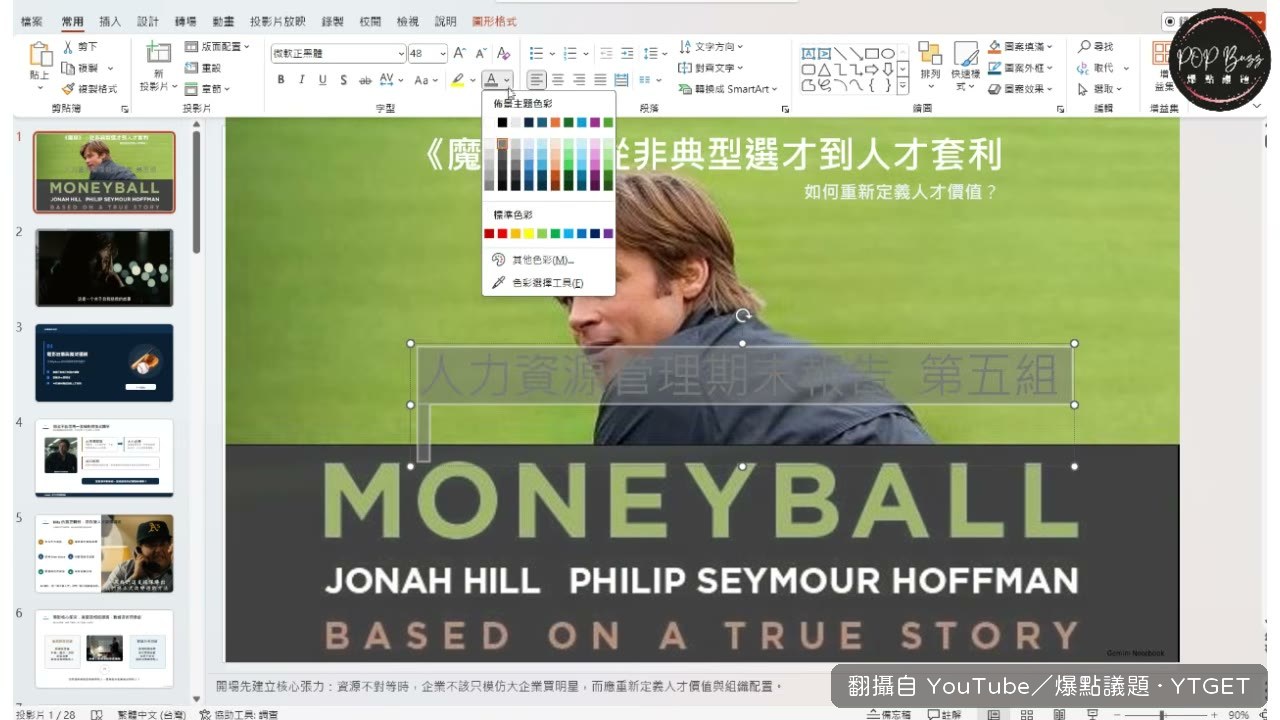Open the Shape Format (圖形格式) tab
Screen dimensions: 1280x720
point(494,21)
